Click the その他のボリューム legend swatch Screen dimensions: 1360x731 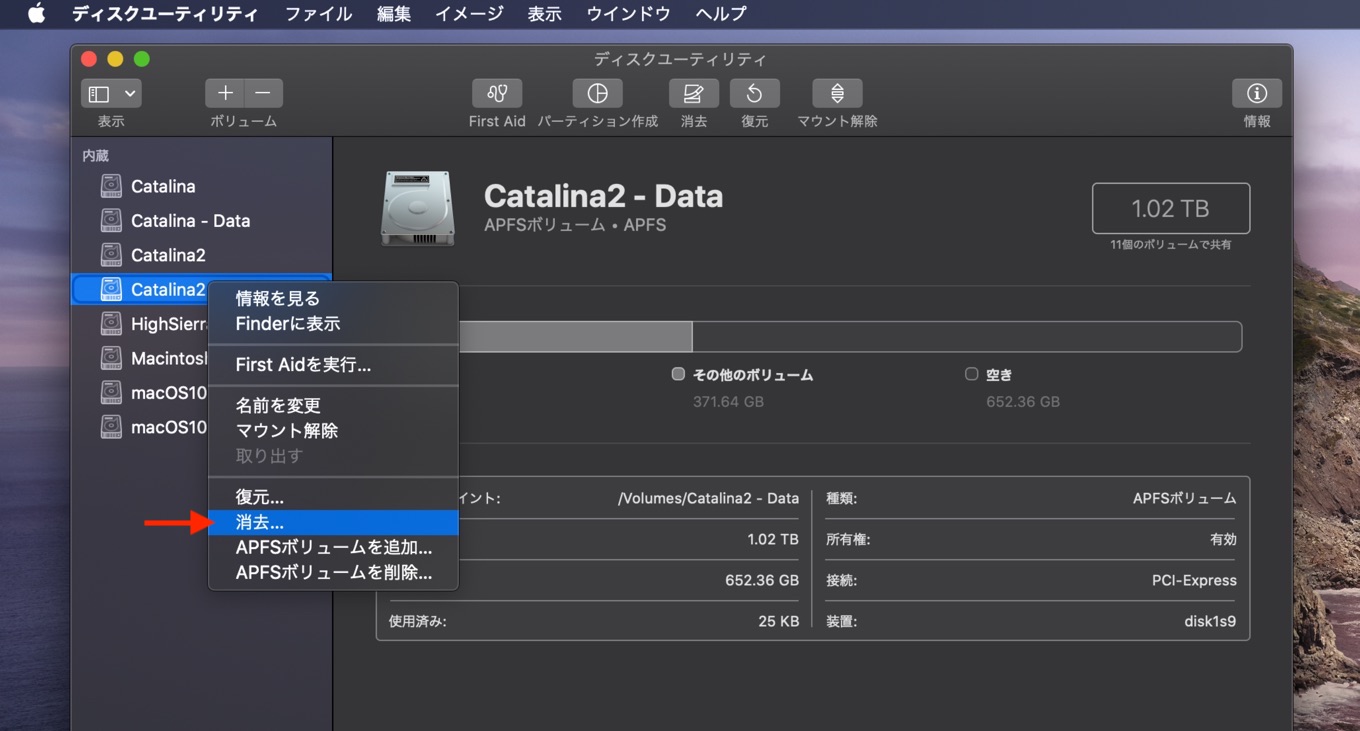point(678,374)
